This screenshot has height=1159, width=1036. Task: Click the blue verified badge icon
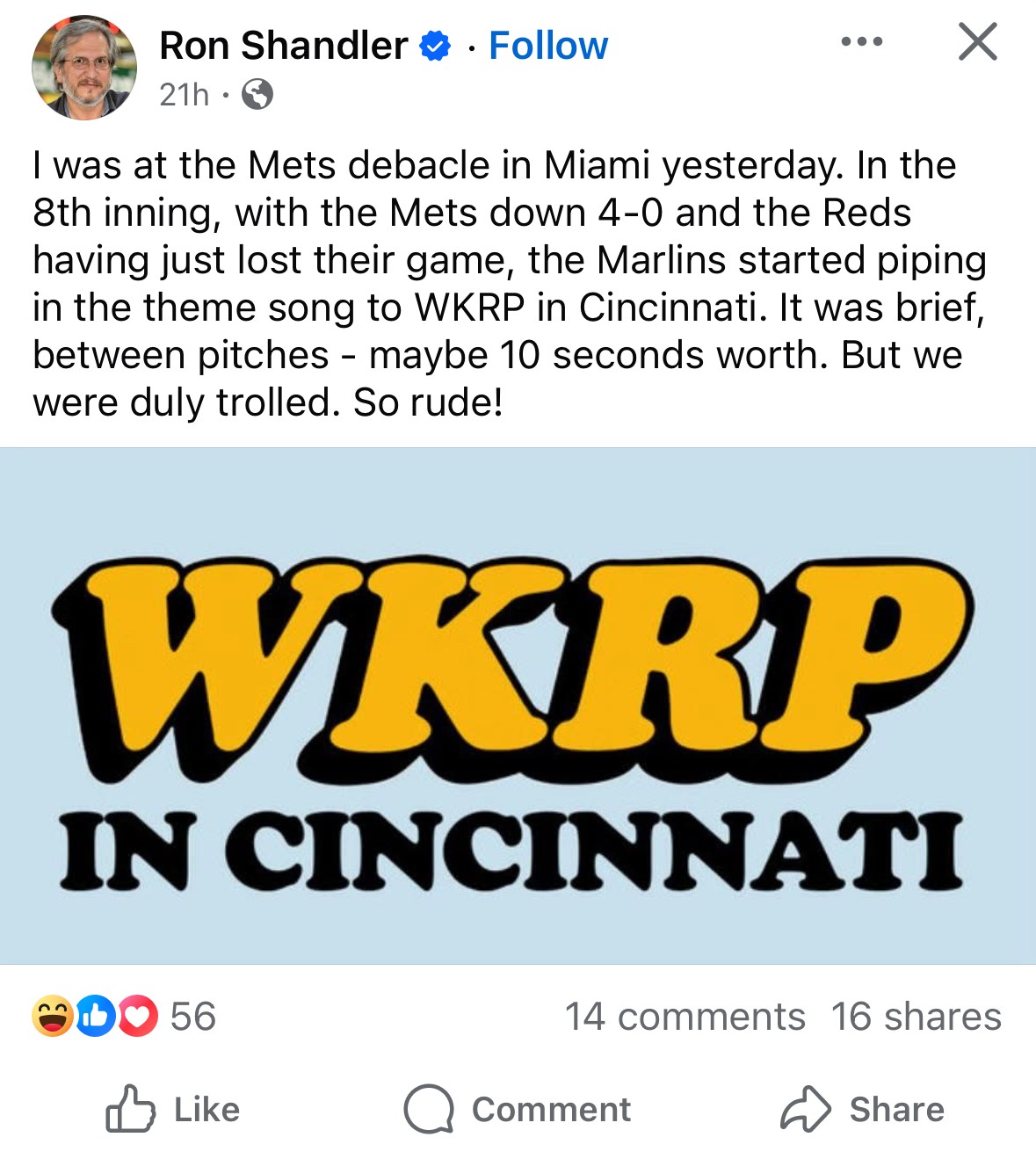436,46
